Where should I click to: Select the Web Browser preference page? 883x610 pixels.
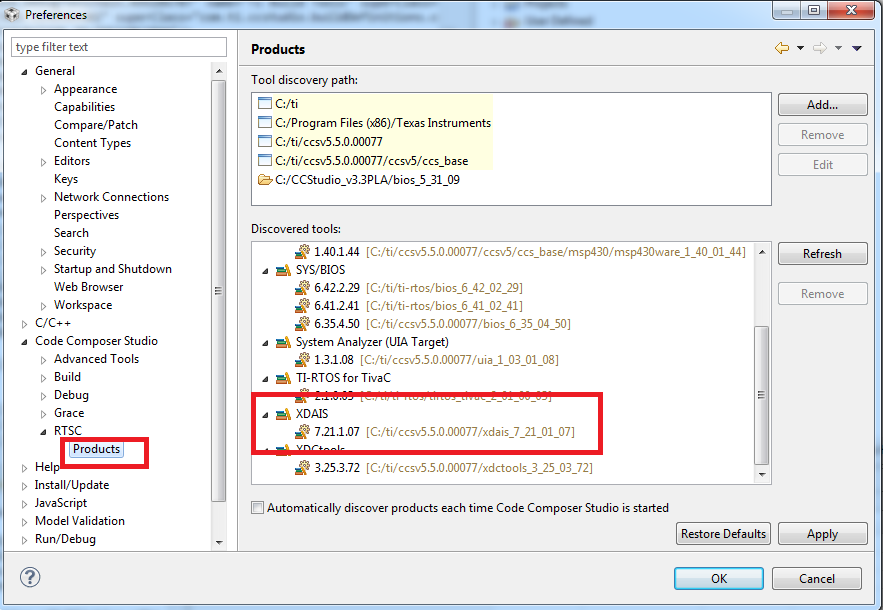(x=88, y=287)
